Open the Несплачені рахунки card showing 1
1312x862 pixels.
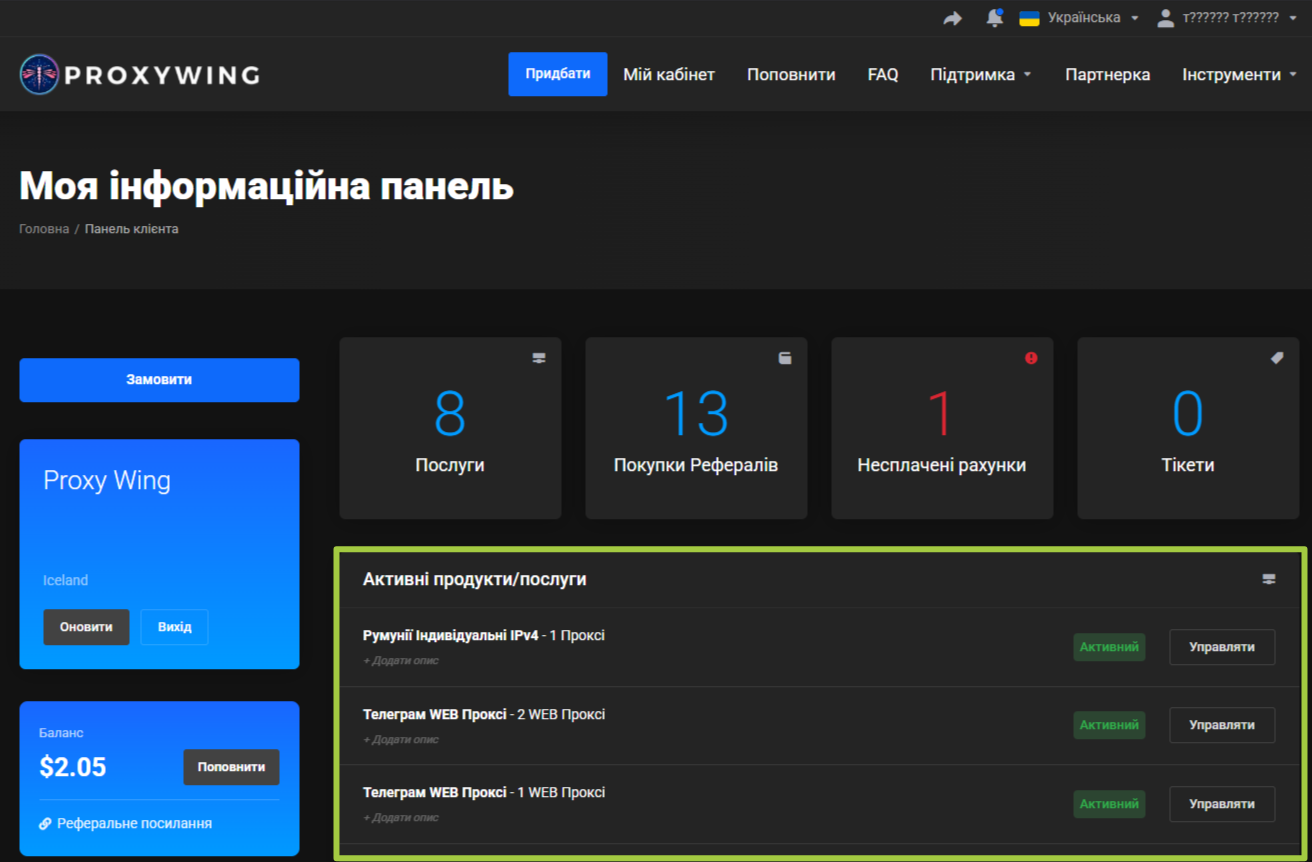pos(942,428)
